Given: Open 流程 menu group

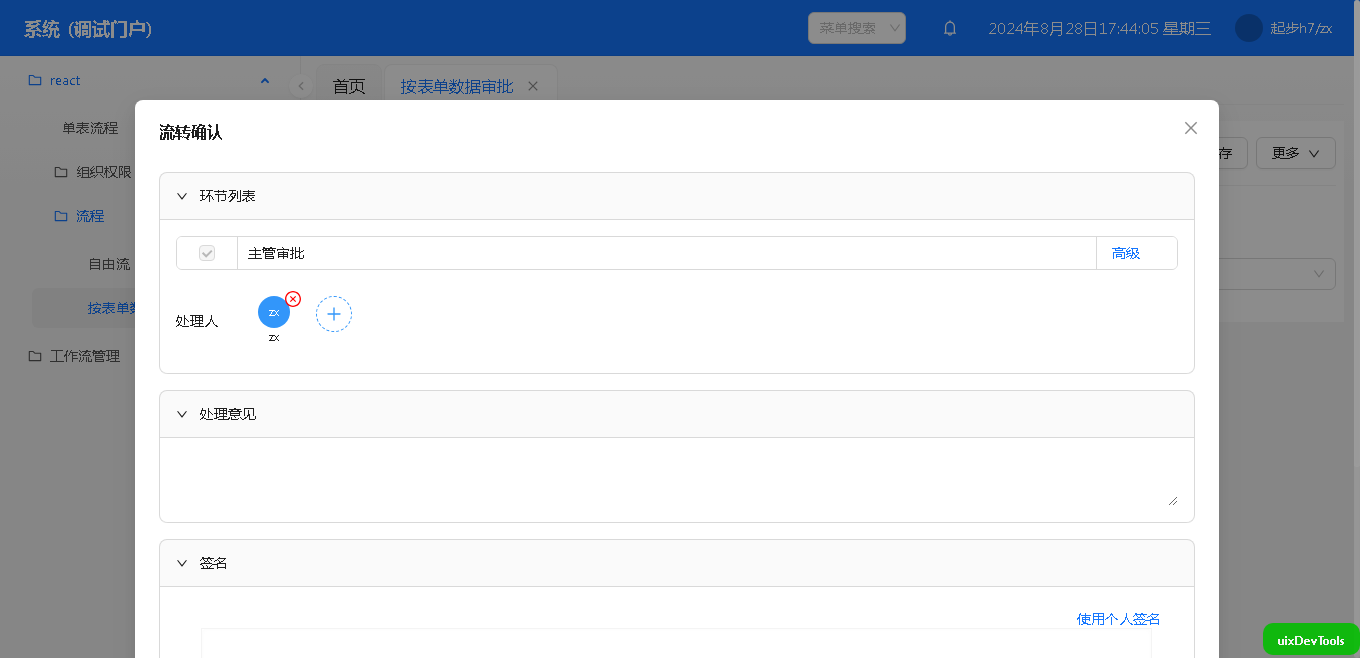Looking at the screenshot, I should [x=90, y=216].
